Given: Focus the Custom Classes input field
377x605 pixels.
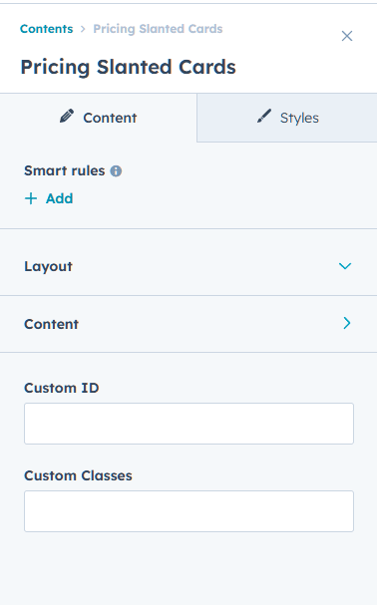Looking at the screenshot, I should click(189, 511).
